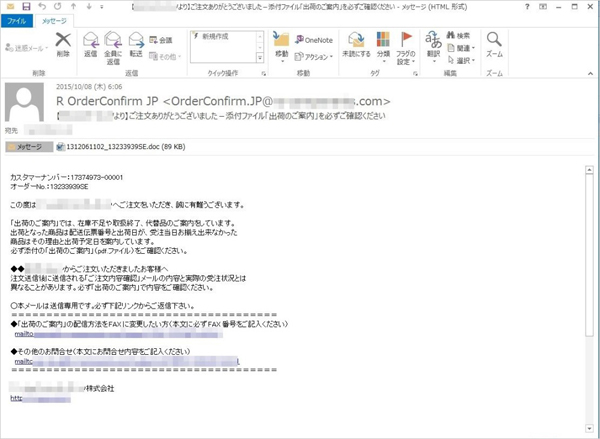Click Reply All (全員に返信)
Viewport: 600px width, 439px height.
[x=113, y=45]
